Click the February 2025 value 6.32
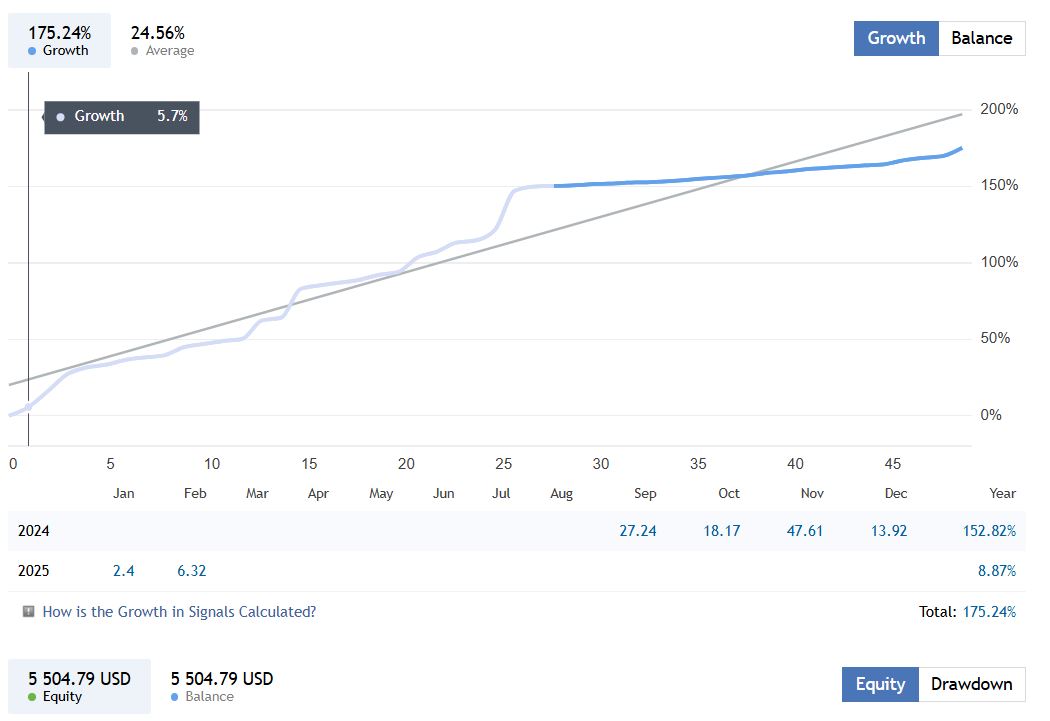 point(191,571)
